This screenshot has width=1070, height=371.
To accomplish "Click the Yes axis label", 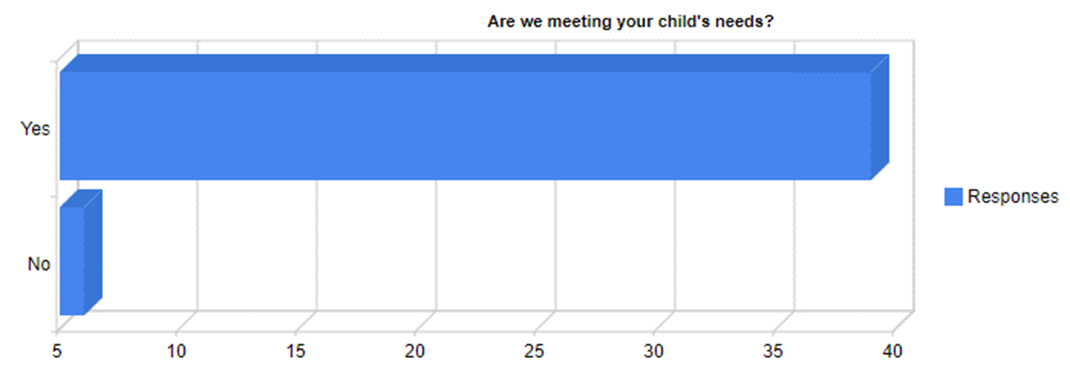I will pyautogui.click(x=35, y=128).
